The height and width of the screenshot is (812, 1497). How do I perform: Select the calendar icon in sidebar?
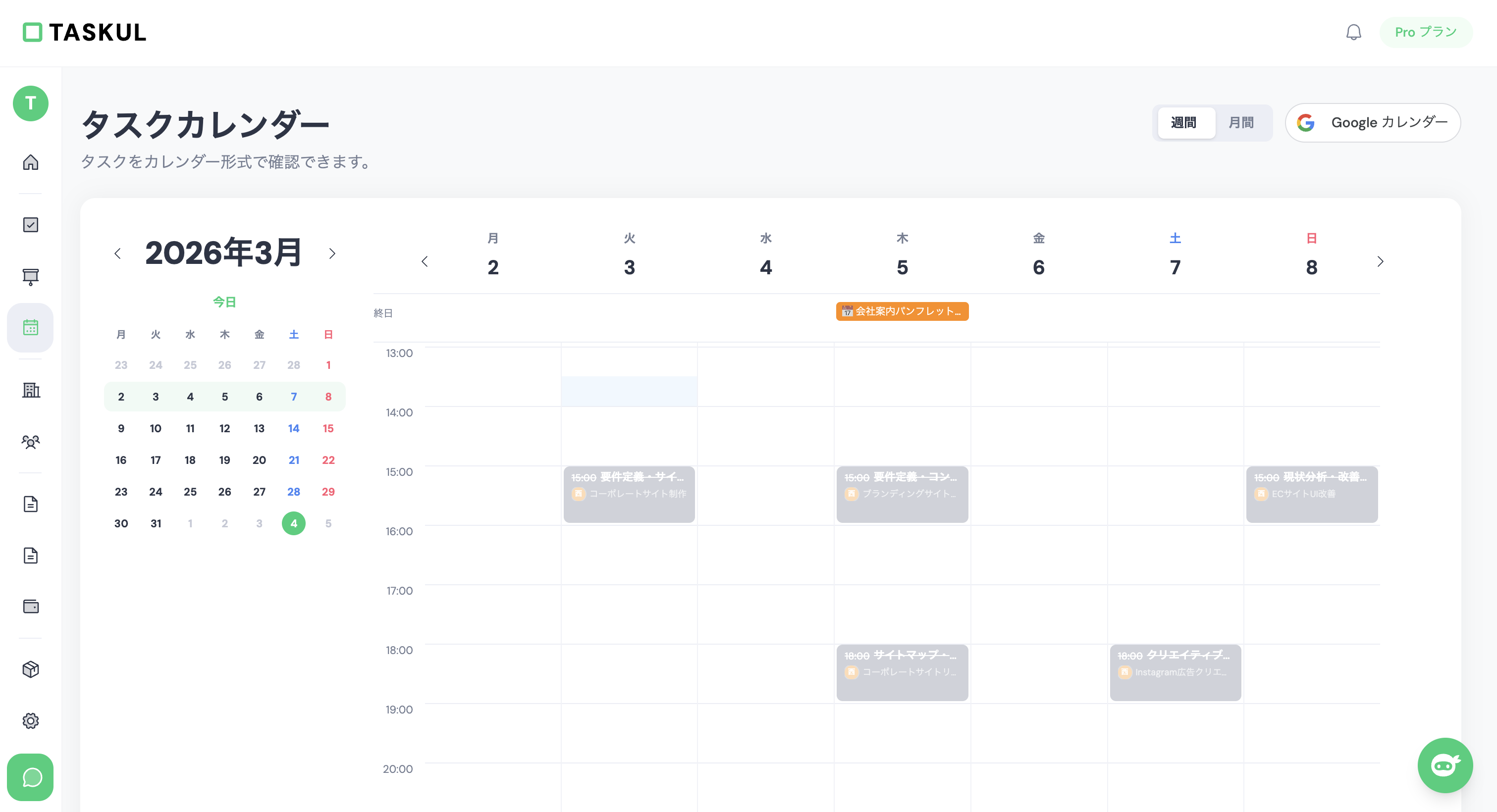pos(31,328)
